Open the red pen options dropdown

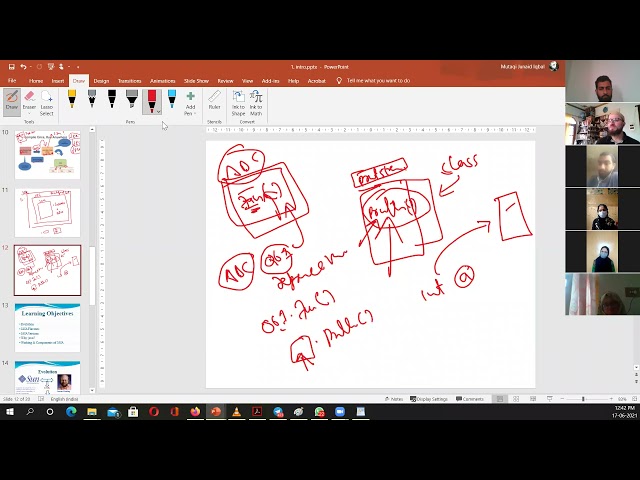pyautogui.click(x=158, y=111)
